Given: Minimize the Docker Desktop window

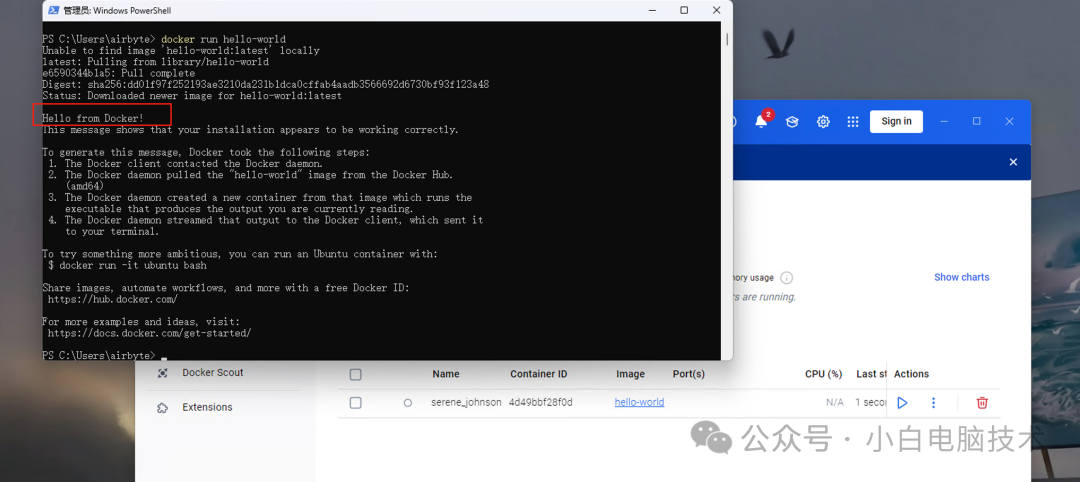Looking at the screenshot, I should [944, 121].
